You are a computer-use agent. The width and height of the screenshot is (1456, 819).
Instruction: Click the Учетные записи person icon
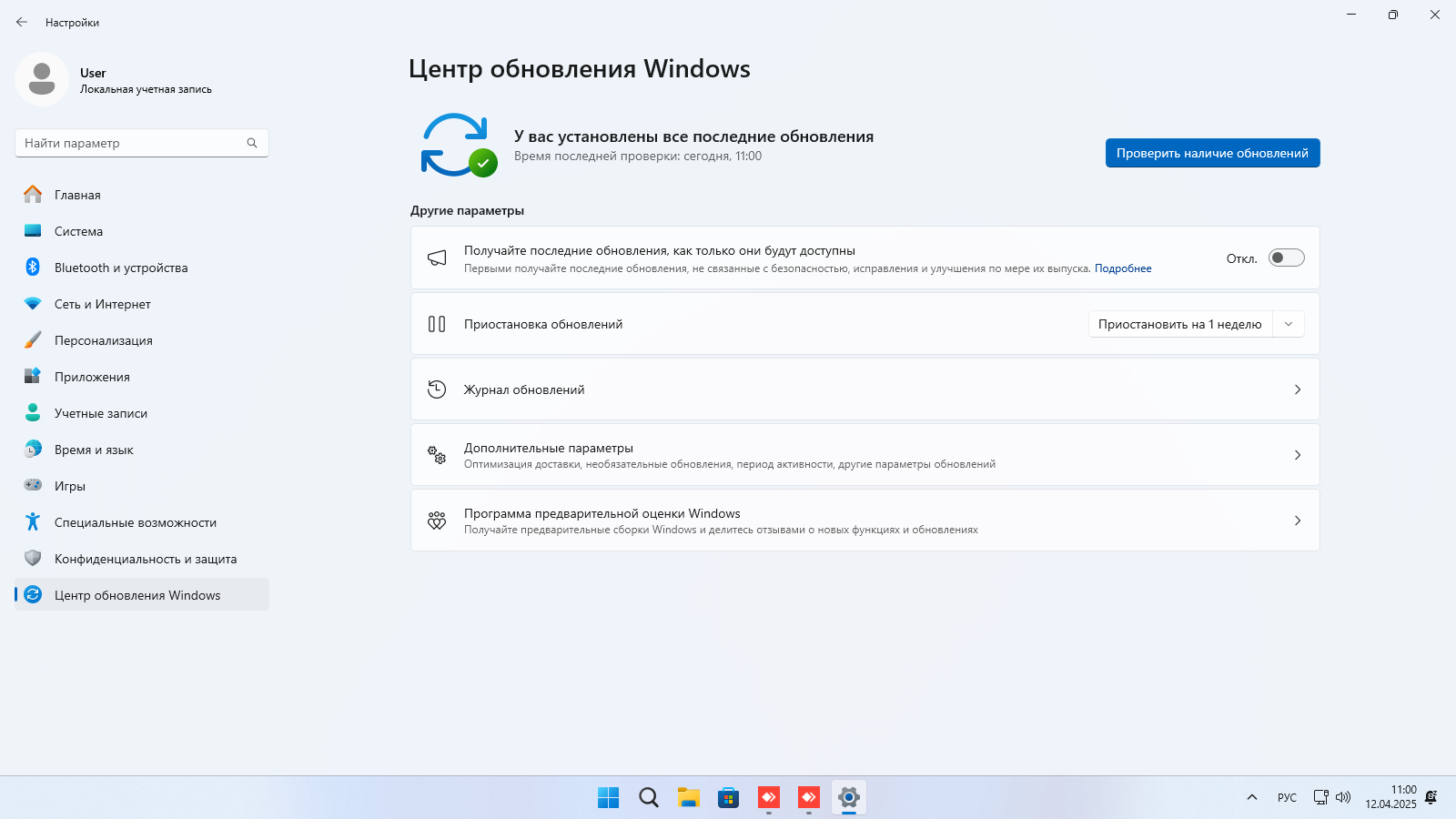click(33, 412)
